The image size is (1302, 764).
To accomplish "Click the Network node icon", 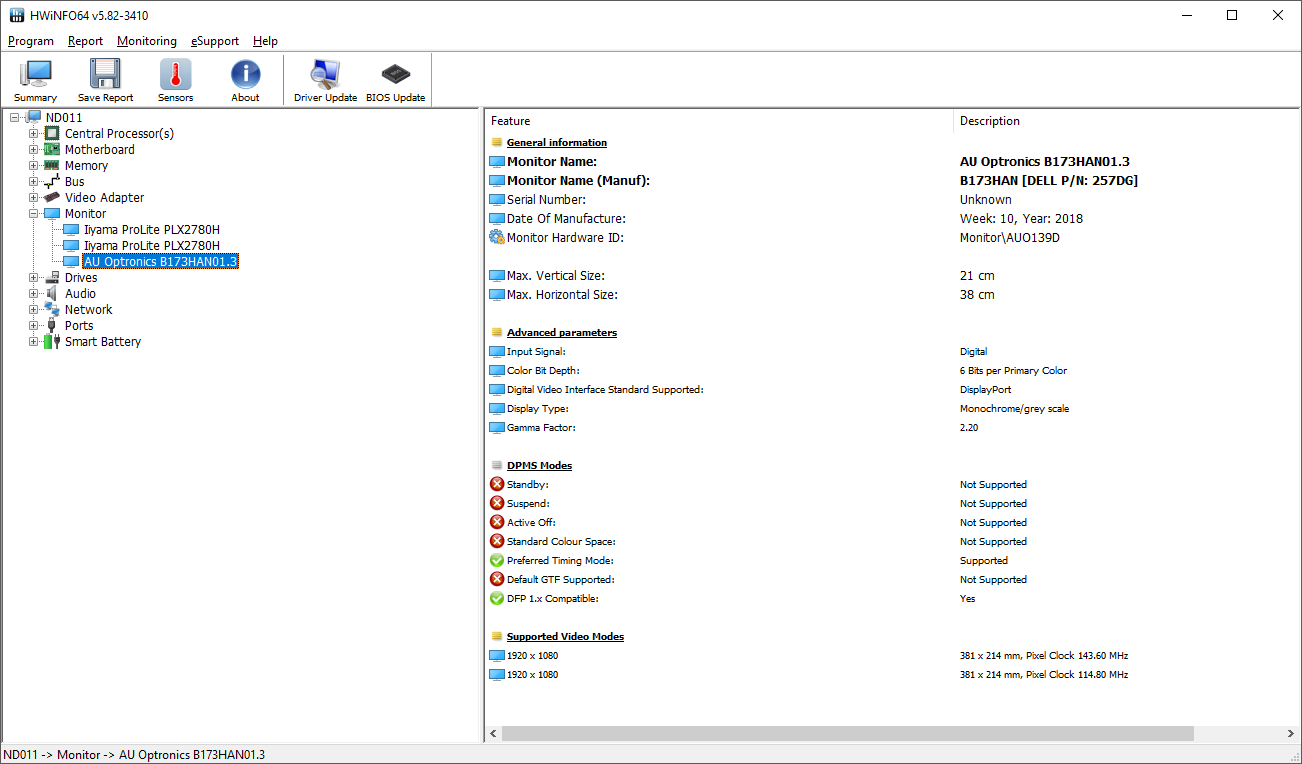I will click(51, 310).
